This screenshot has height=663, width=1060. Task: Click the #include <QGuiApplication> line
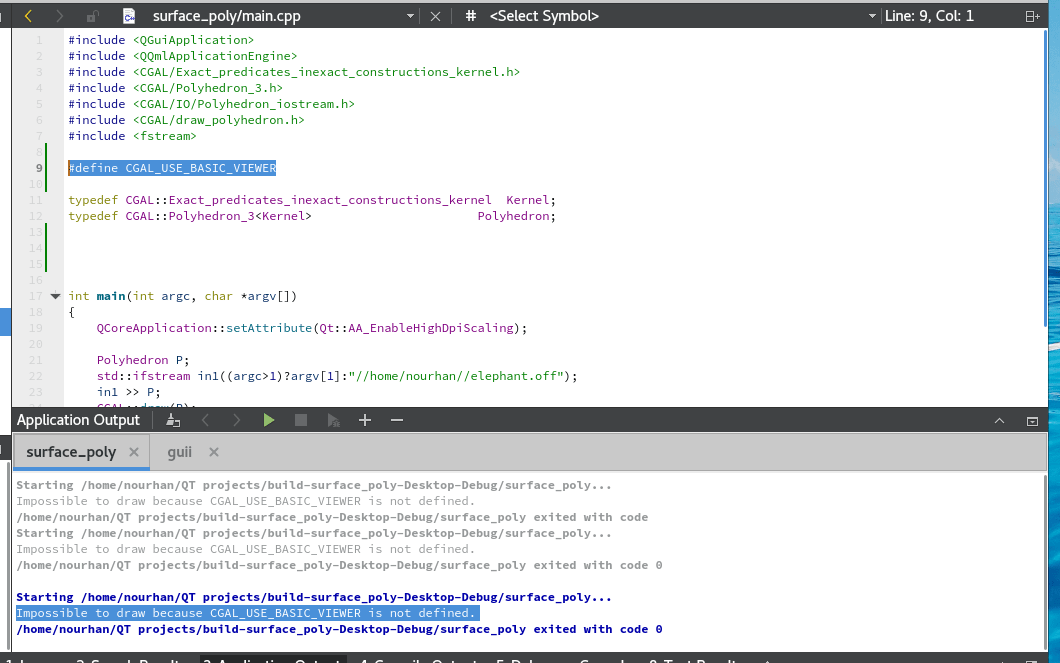click(x=161, y=41)
